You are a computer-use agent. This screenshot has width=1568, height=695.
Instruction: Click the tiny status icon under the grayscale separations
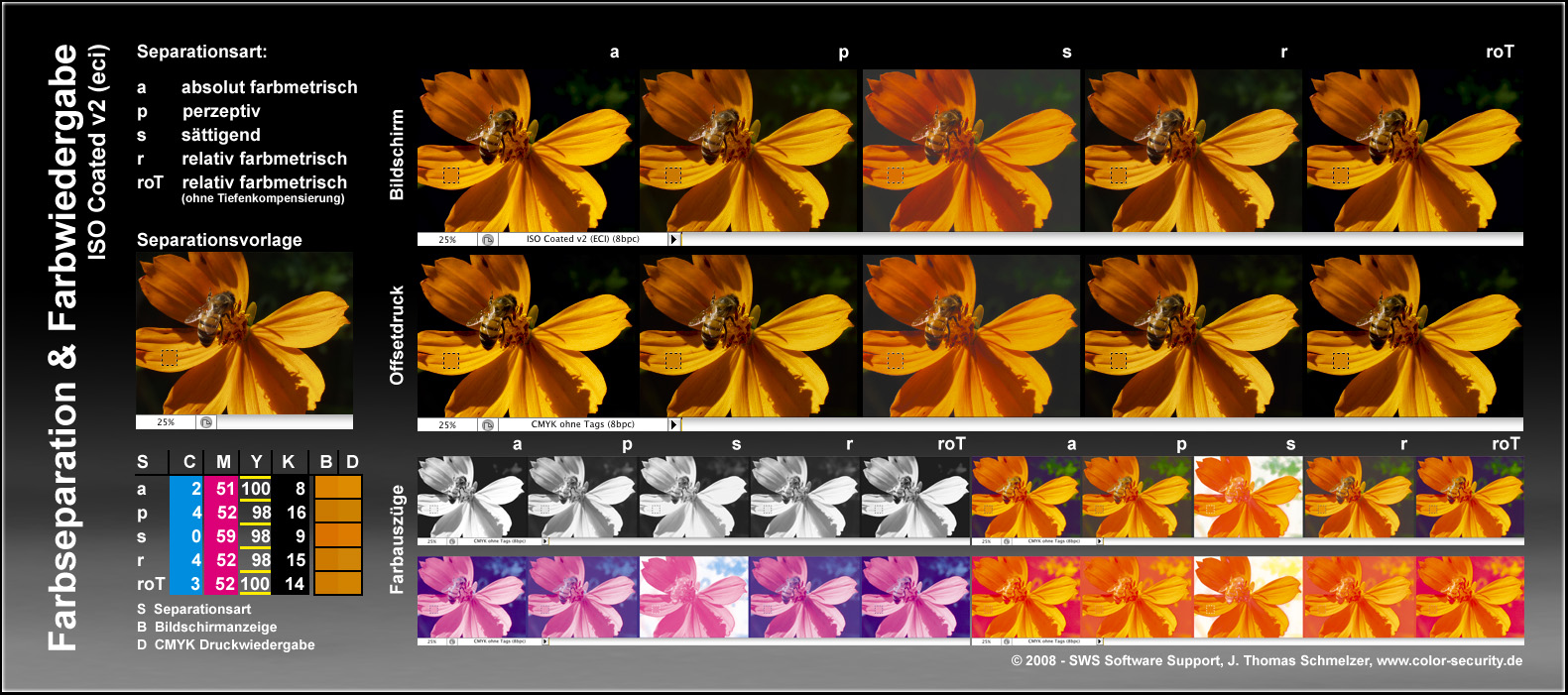point(452,541)
